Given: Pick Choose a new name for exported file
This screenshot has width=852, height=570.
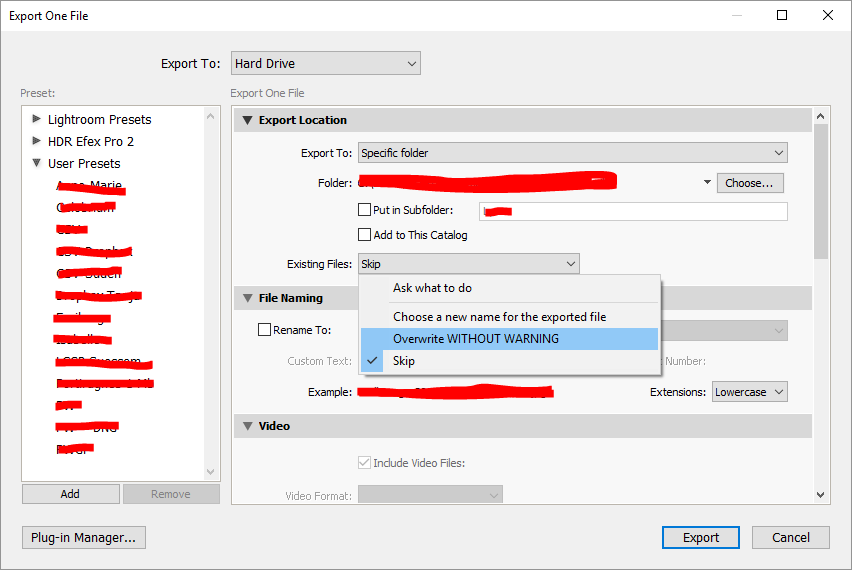Looking at the screenshot, I should 499,317.
